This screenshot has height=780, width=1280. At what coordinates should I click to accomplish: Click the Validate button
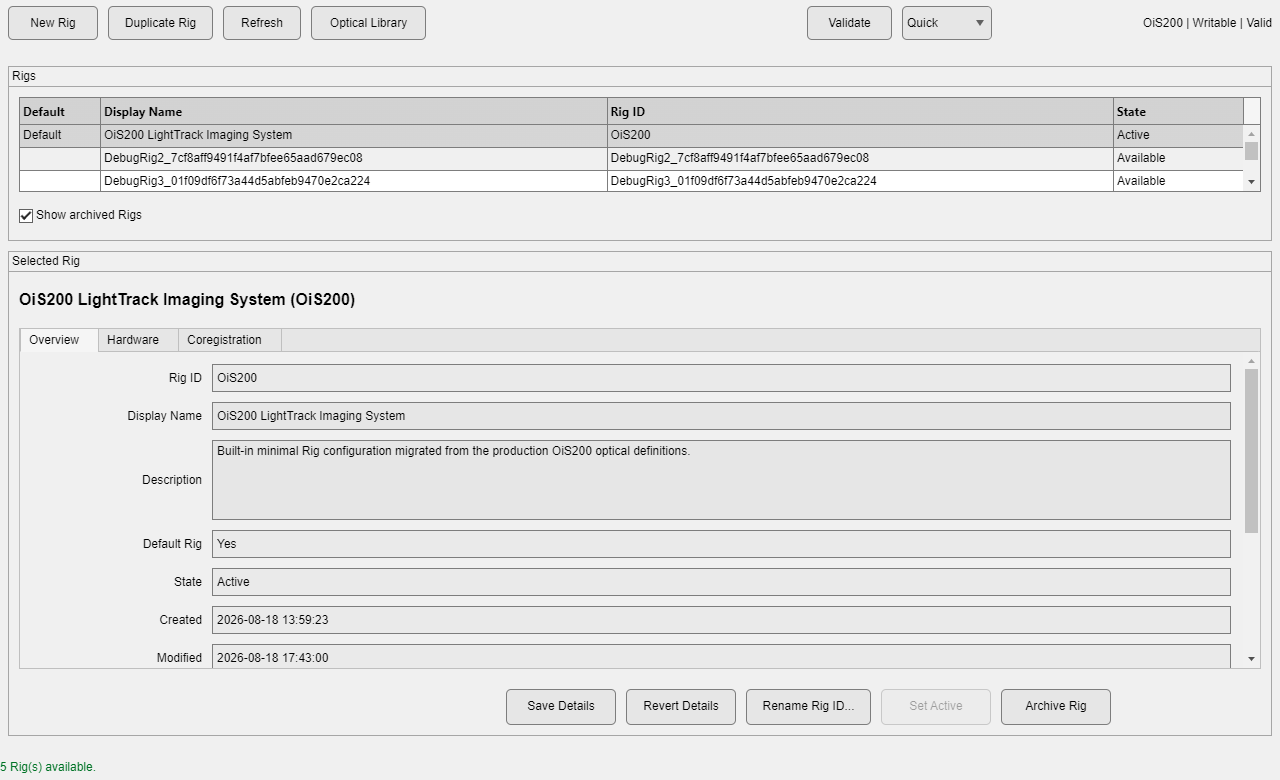click(849, 23)
